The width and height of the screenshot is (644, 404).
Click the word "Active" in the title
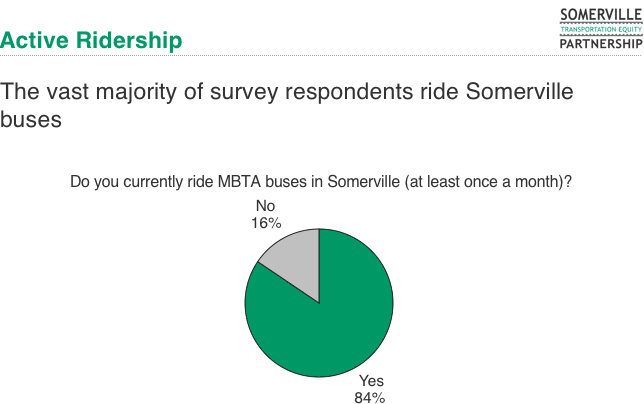coord(35,41)
